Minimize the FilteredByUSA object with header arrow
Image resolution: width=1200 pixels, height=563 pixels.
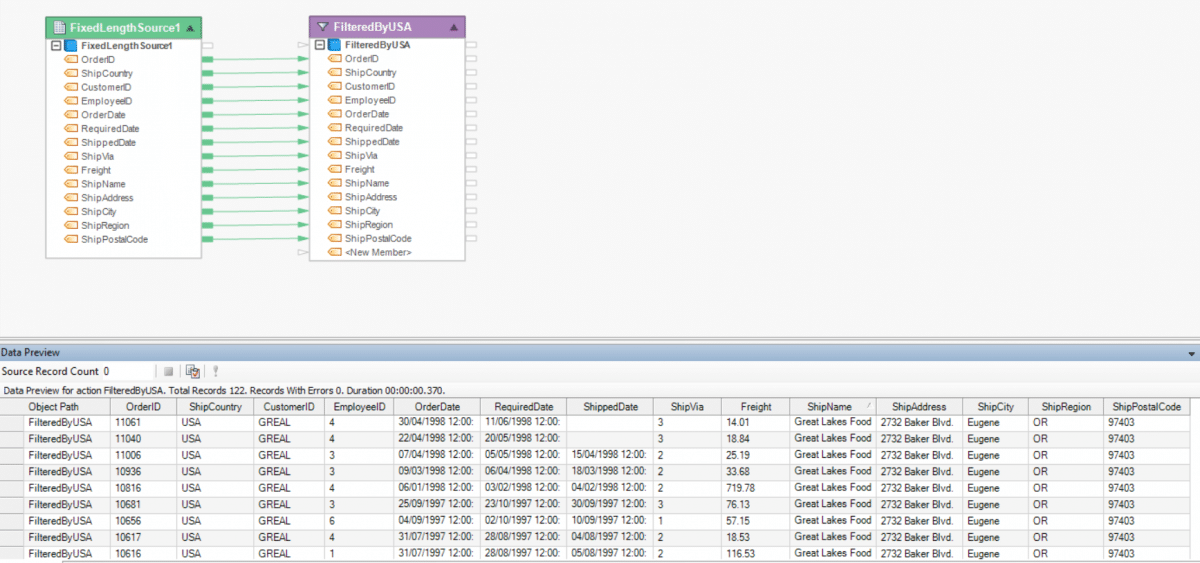453,27
